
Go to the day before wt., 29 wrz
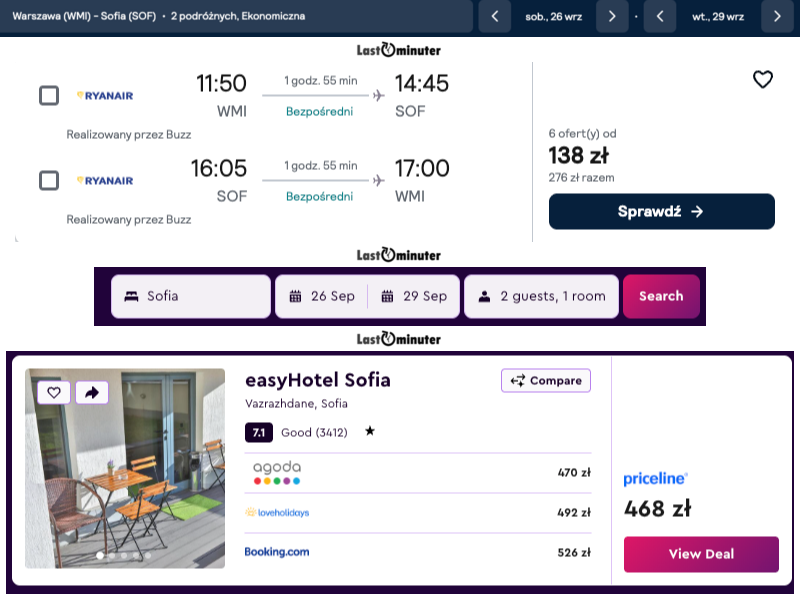click(x=660, y=16)
